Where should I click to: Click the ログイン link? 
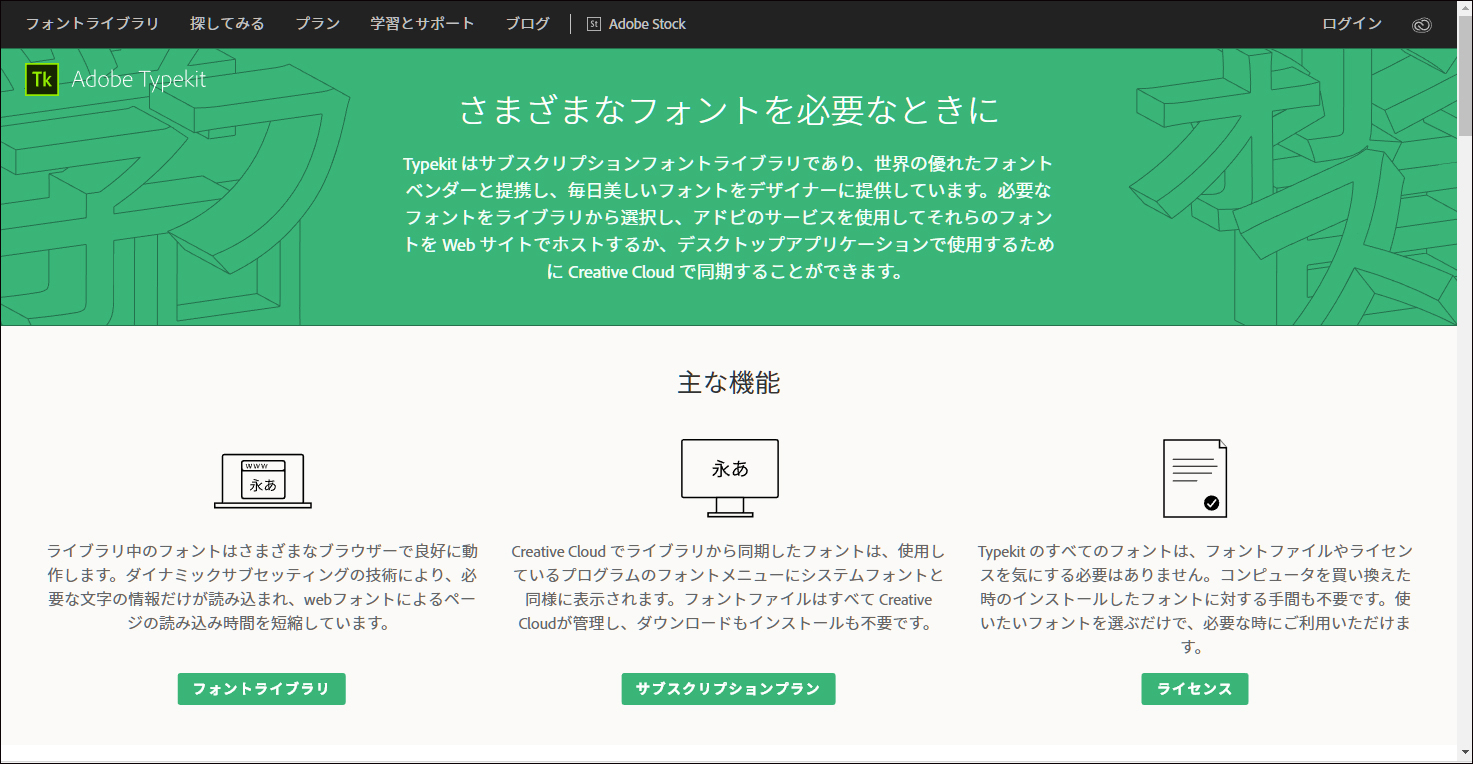click(1352, 24)
